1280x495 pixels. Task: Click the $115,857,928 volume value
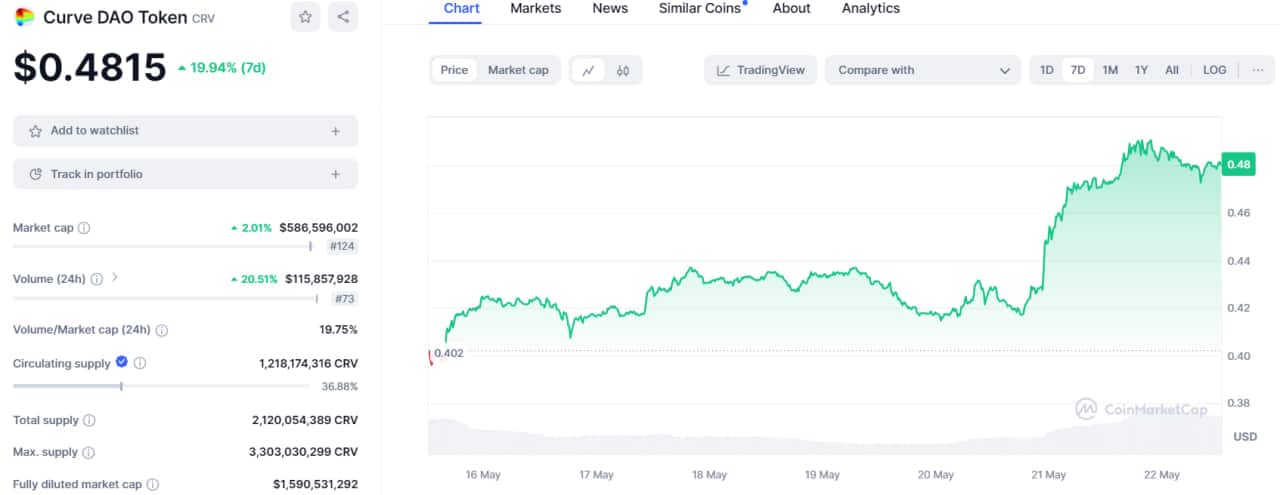321,279
